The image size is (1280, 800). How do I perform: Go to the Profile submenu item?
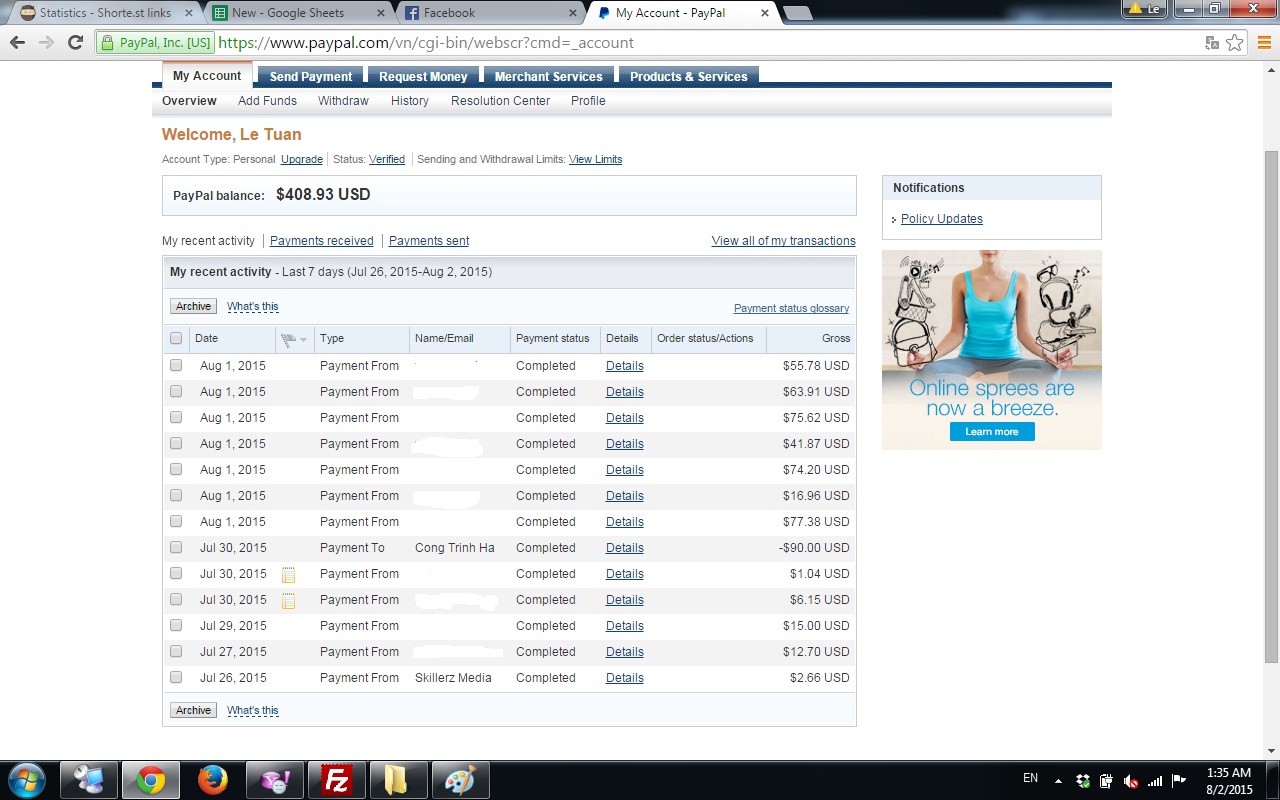click(x=588, y=101)
